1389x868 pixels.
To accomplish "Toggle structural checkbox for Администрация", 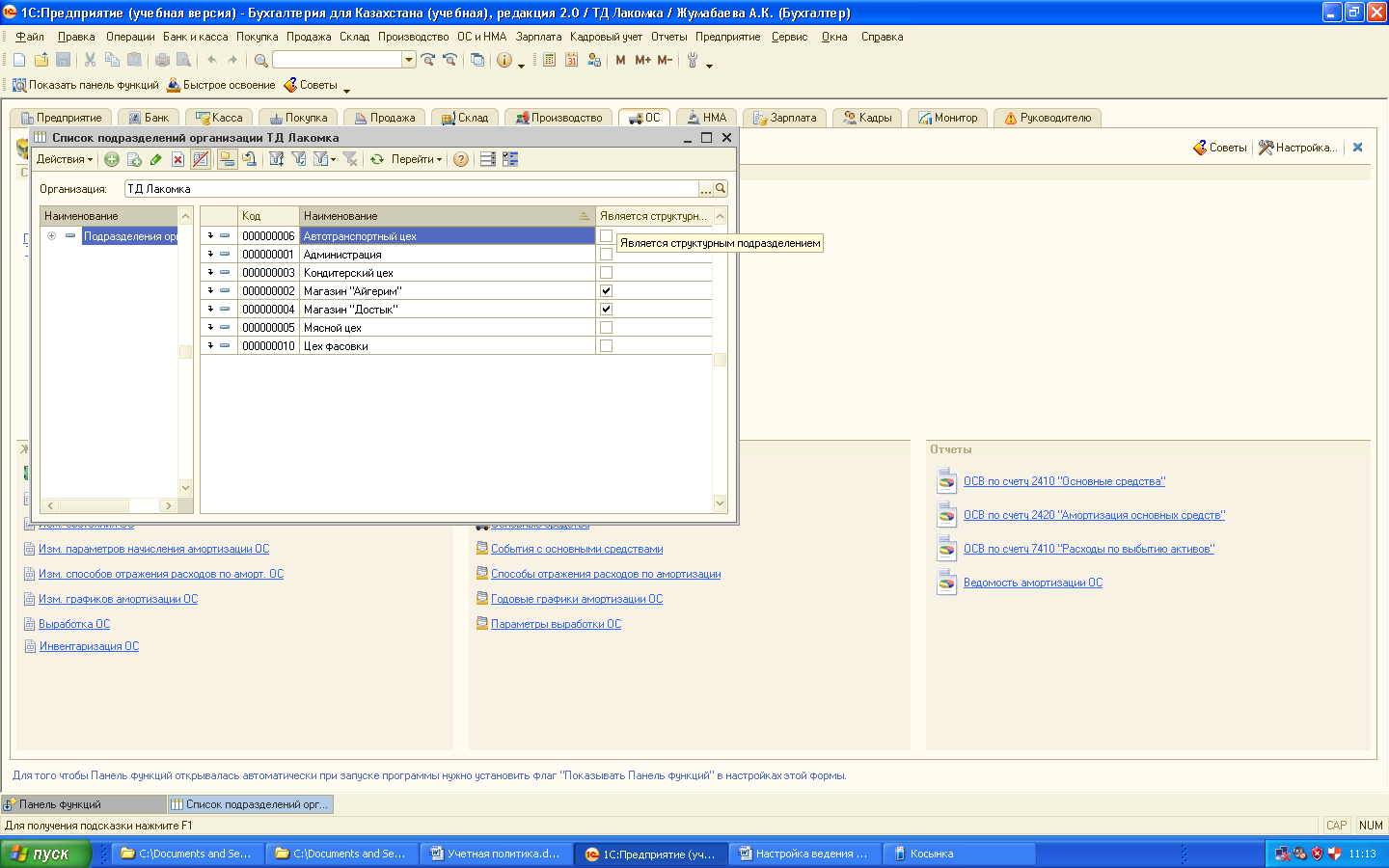I will tap(606, 255).
